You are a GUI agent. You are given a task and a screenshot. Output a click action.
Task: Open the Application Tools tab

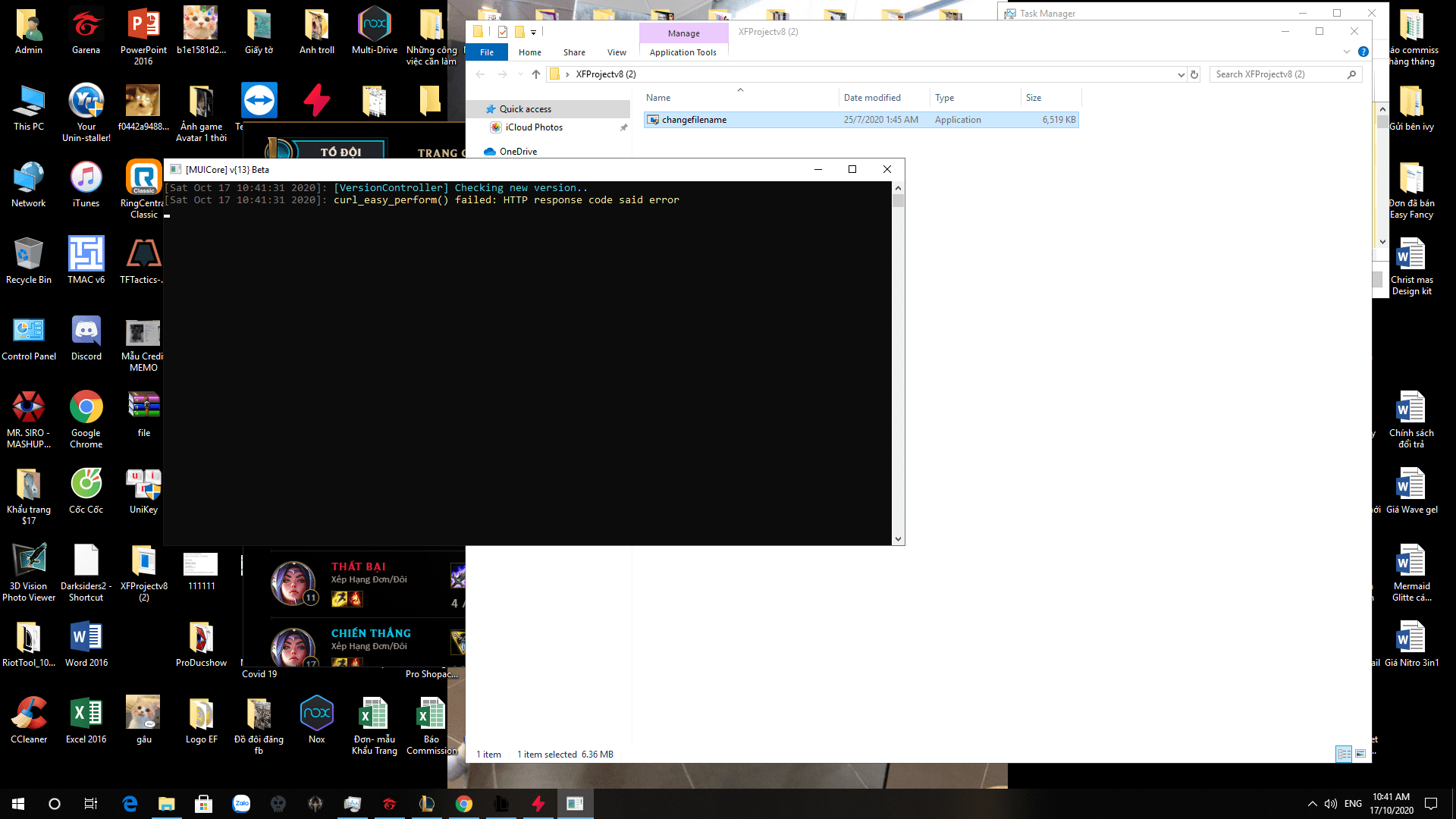[x=683, y=52]
